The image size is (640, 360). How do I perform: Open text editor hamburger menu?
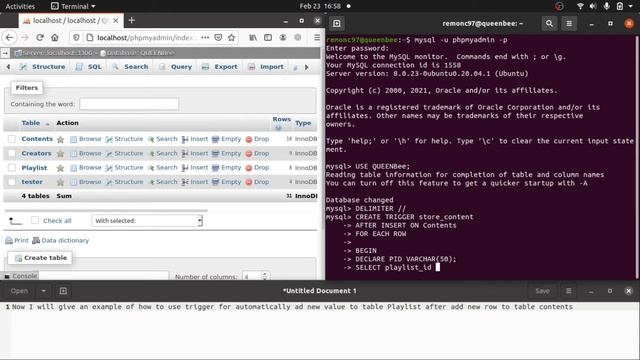pyautogui.click(x=569, y=291)
